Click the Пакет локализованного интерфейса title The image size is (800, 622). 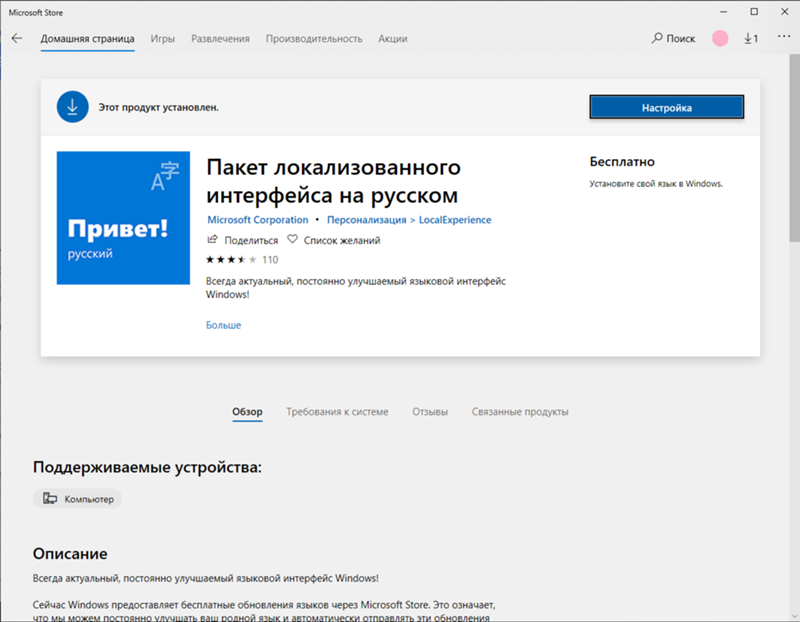333,181
